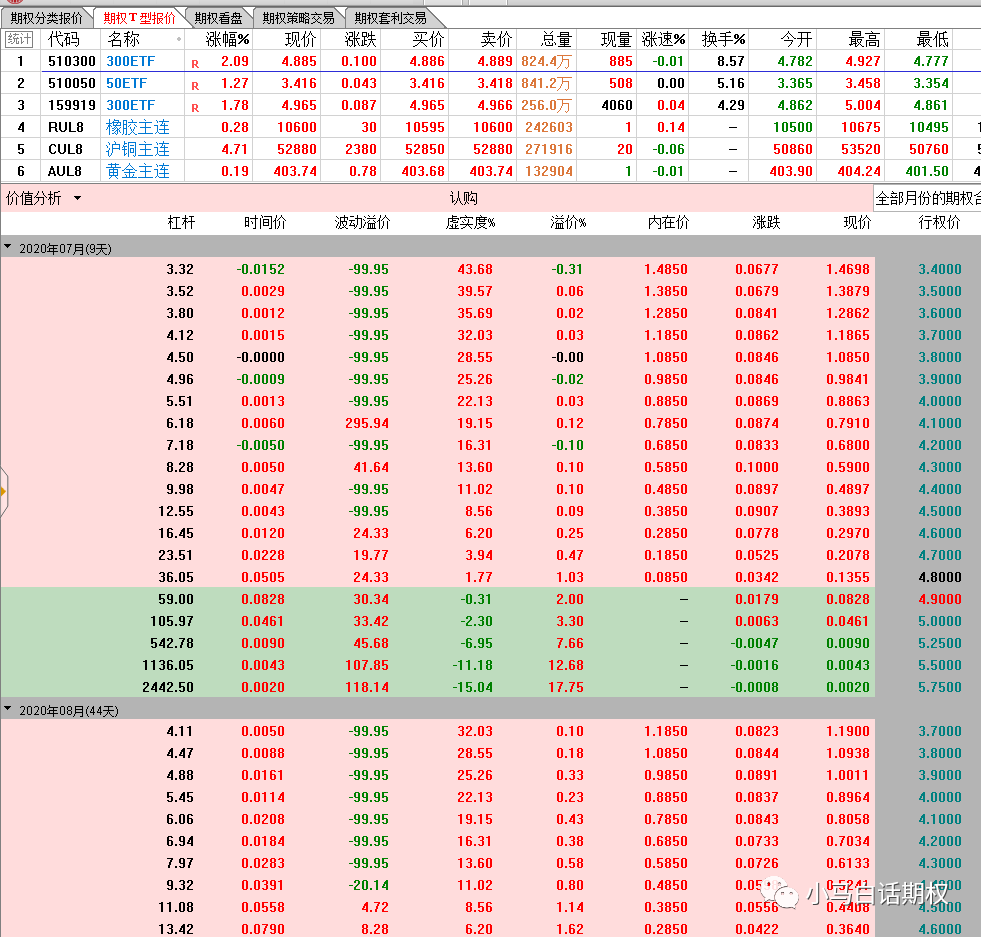
Task: Open the 橡胶主连 name link
Action: [138, 127]
